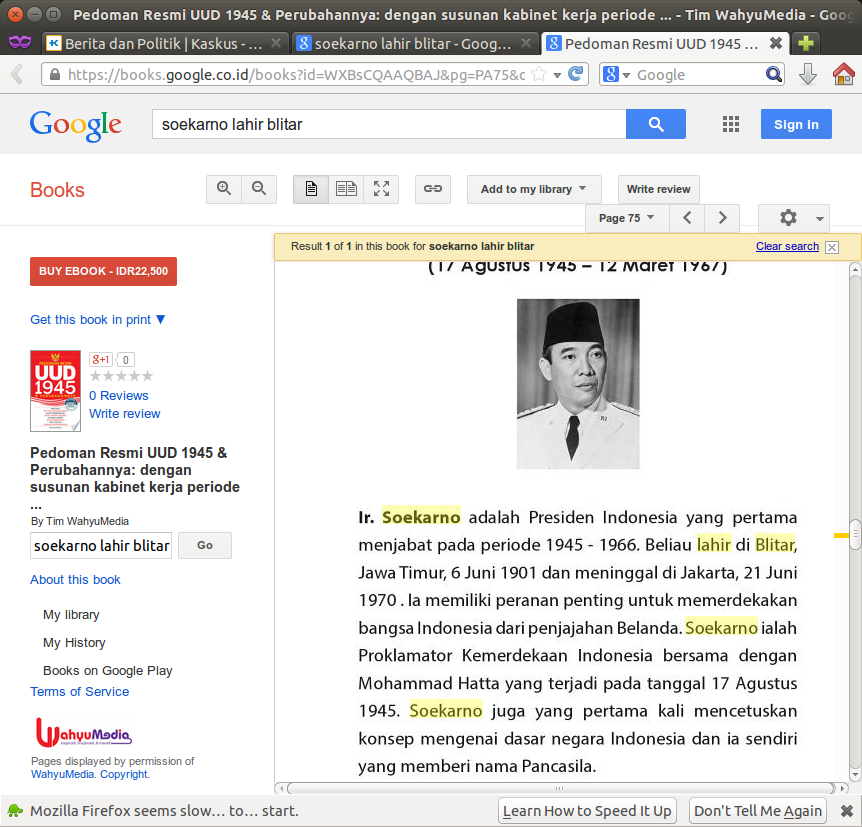This screenshot has height=827, width=862.
Task: Click the in-book search input field
Action: 101,545
